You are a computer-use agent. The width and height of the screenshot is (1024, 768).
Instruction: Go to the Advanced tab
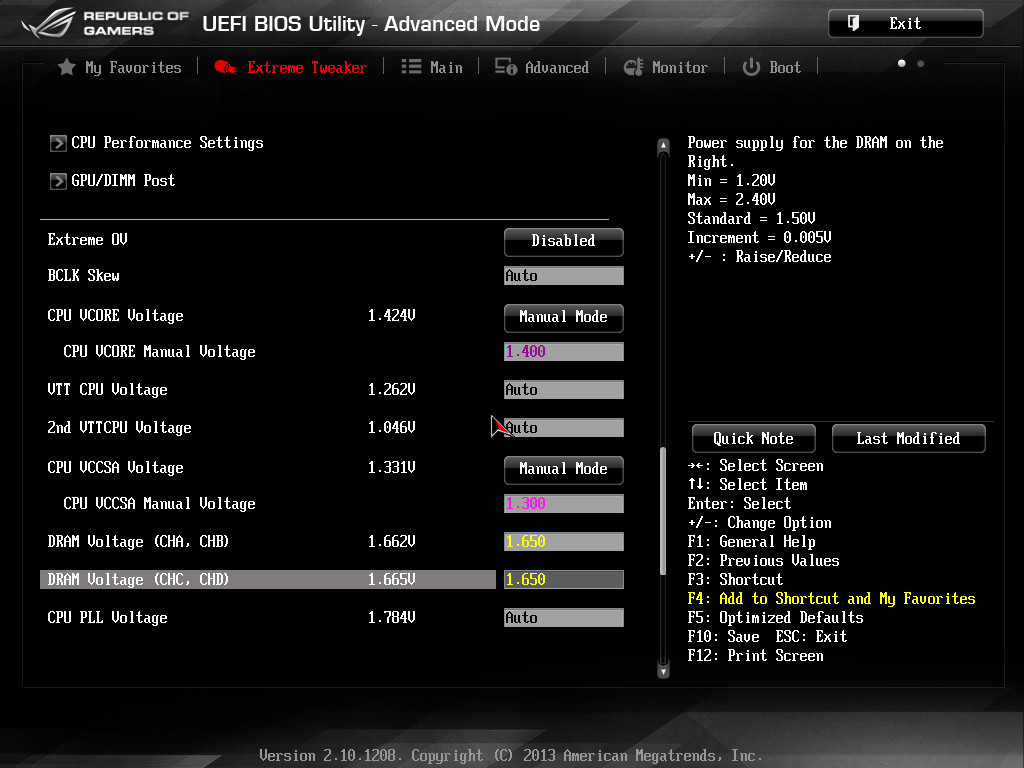(541, 67)
